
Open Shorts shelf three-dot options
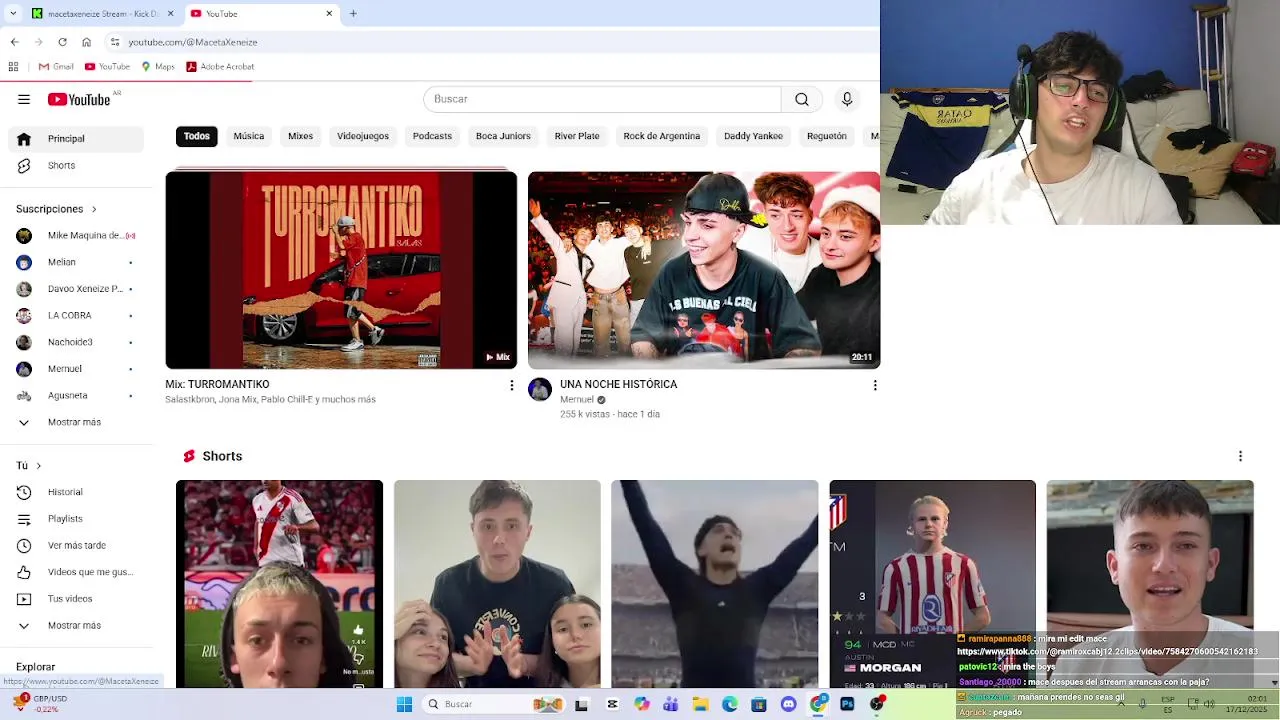1240,456
